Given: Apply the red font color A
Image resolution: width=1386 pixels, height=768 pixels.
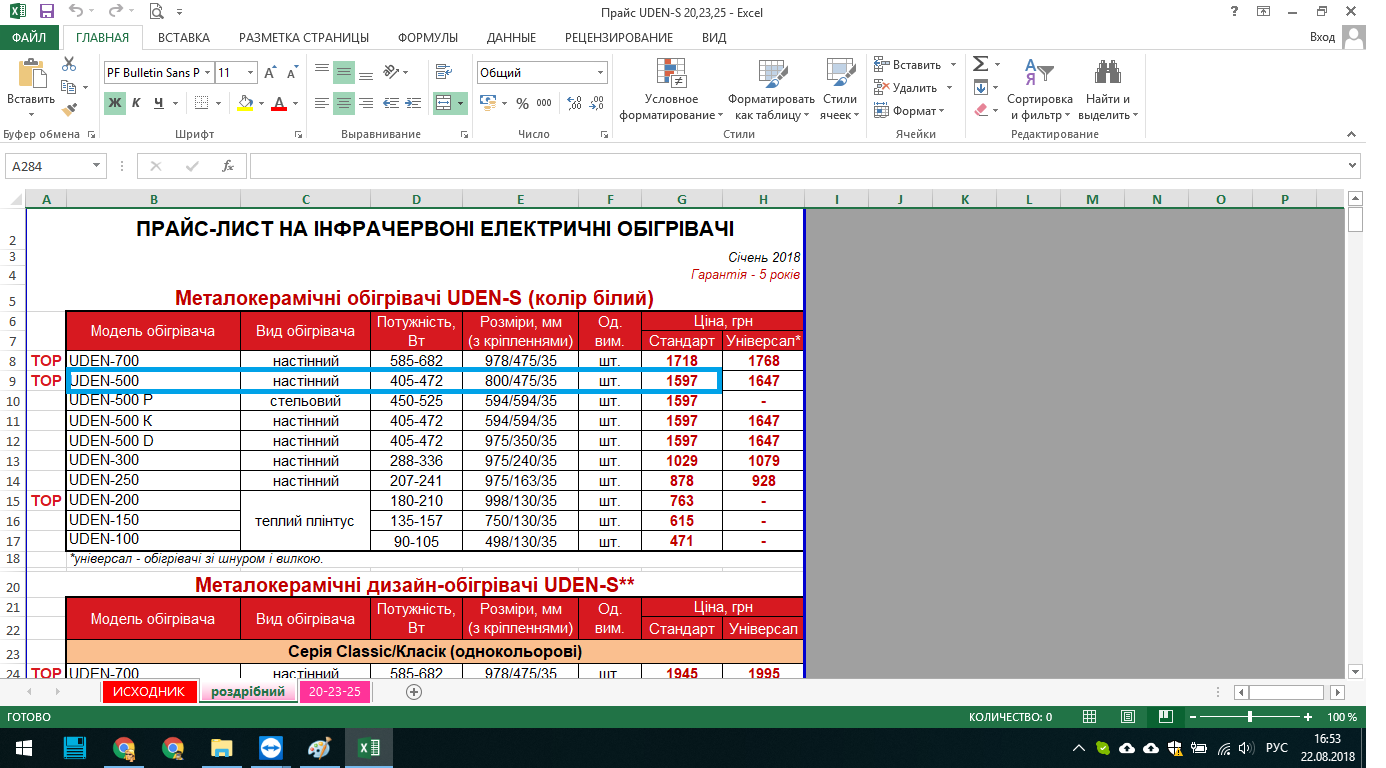Looking at the screenshot, I should [x=279, y=103].
